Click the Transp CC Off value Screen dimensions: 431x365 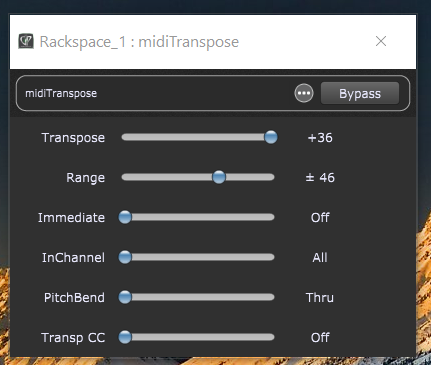[320, 338]
